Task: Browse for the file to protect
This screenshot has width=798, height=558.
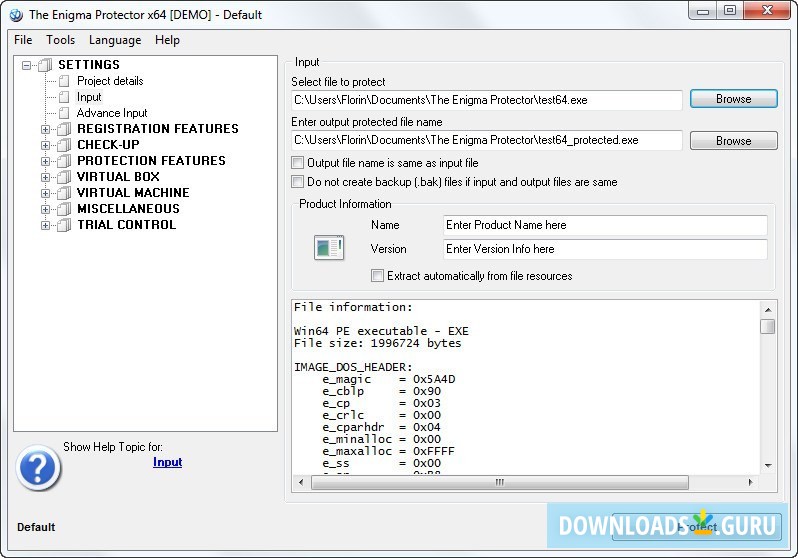Action: click(733, 99)
